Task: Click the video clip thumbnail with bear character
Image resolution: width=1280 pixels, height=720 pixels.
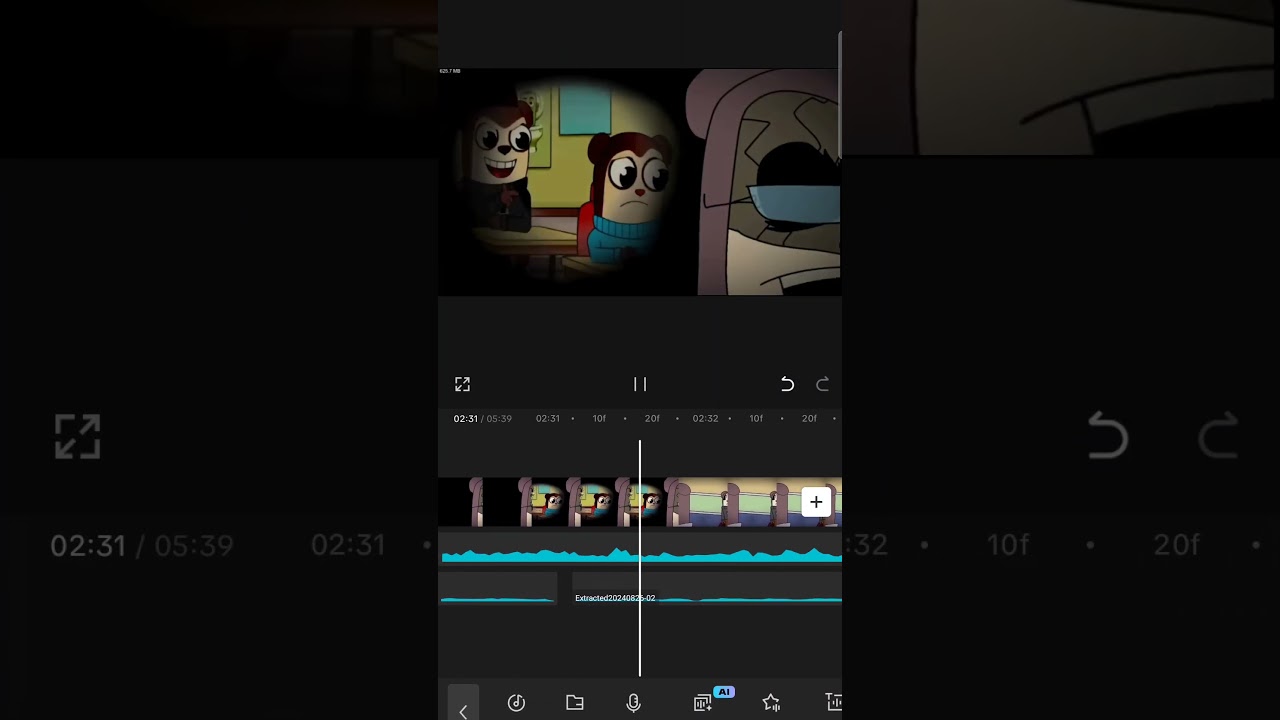Action: pos(545,502)
